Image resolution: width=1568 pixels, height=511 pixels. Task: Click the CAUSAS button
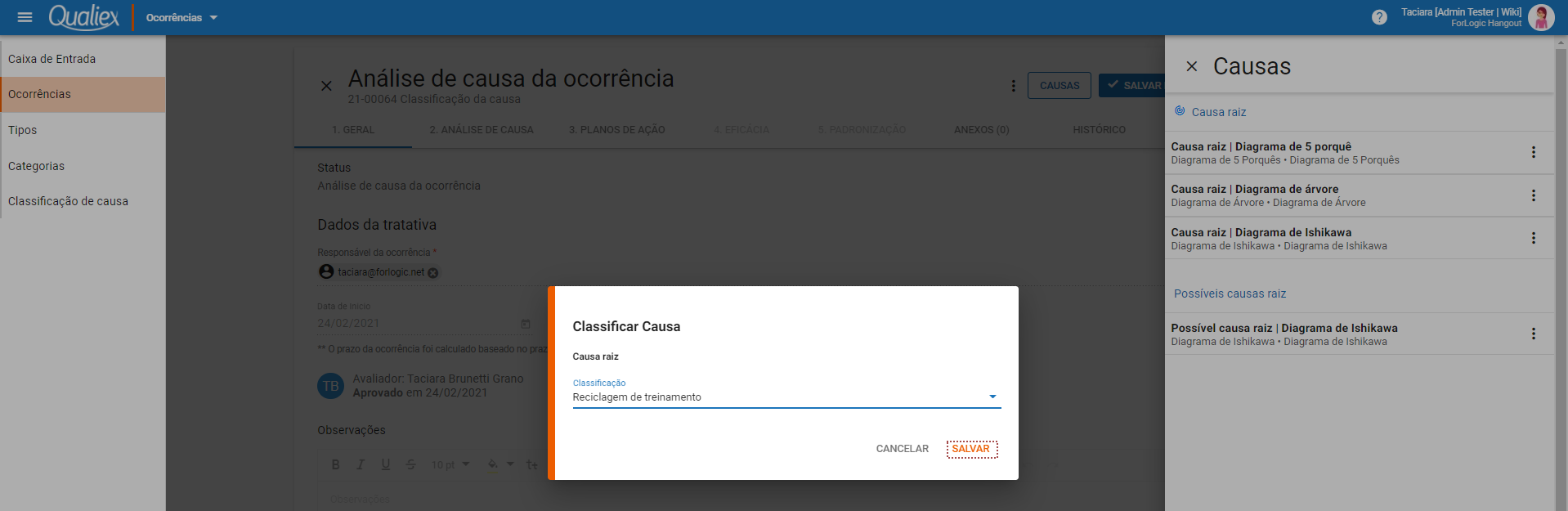click(1060, 86)
